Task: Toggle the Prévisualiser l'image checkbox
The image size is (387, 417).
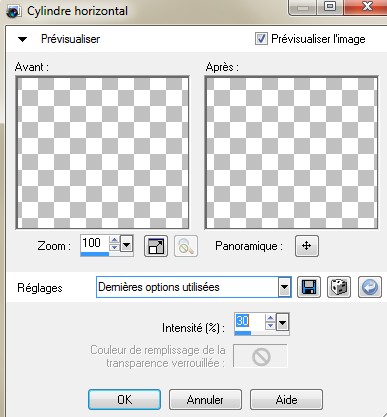Action: [261, 39]
